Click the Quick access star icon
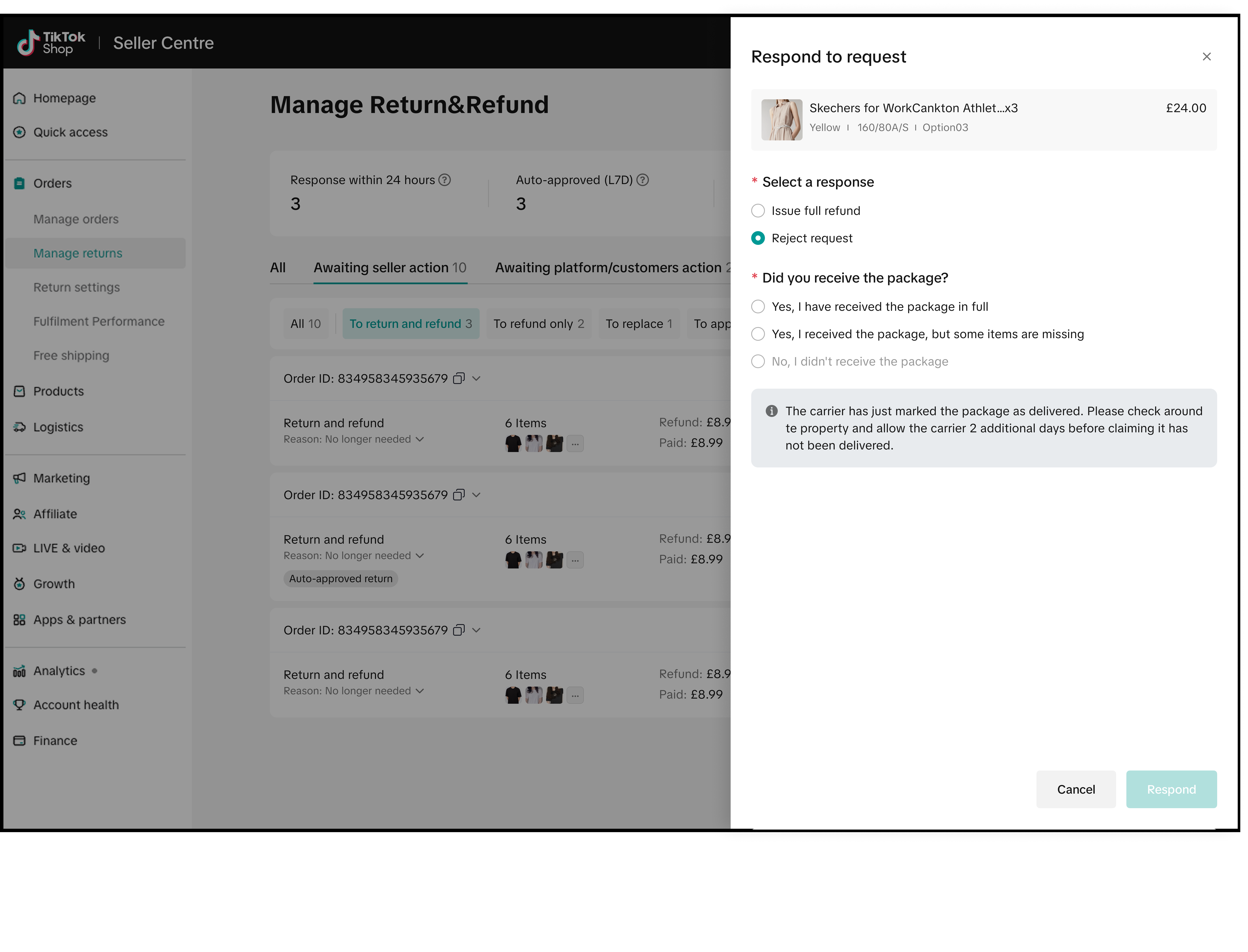Viewport: 1248px width, 952px height. [19, 132]
